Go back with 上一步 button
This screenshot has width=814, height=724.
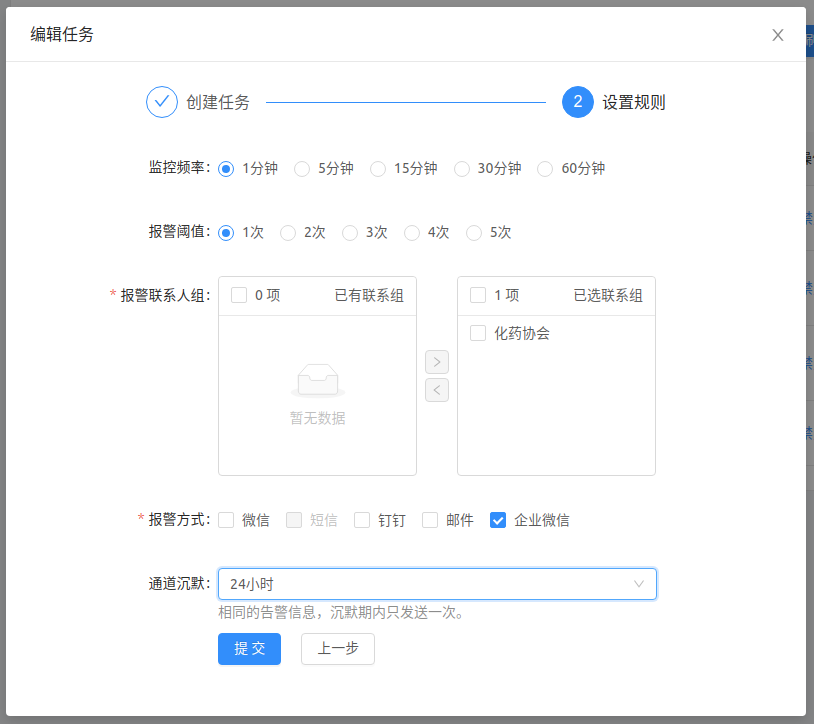tap(331, 649)
